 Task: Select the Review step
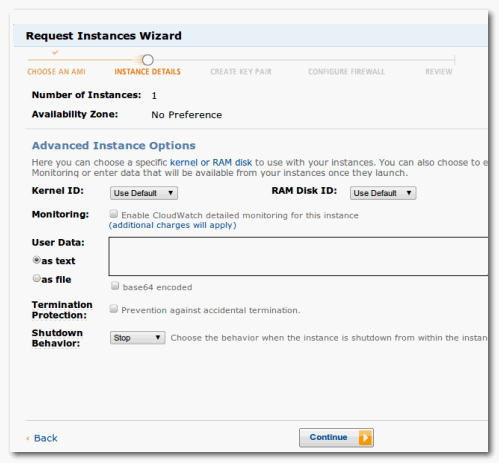point(439,72)
